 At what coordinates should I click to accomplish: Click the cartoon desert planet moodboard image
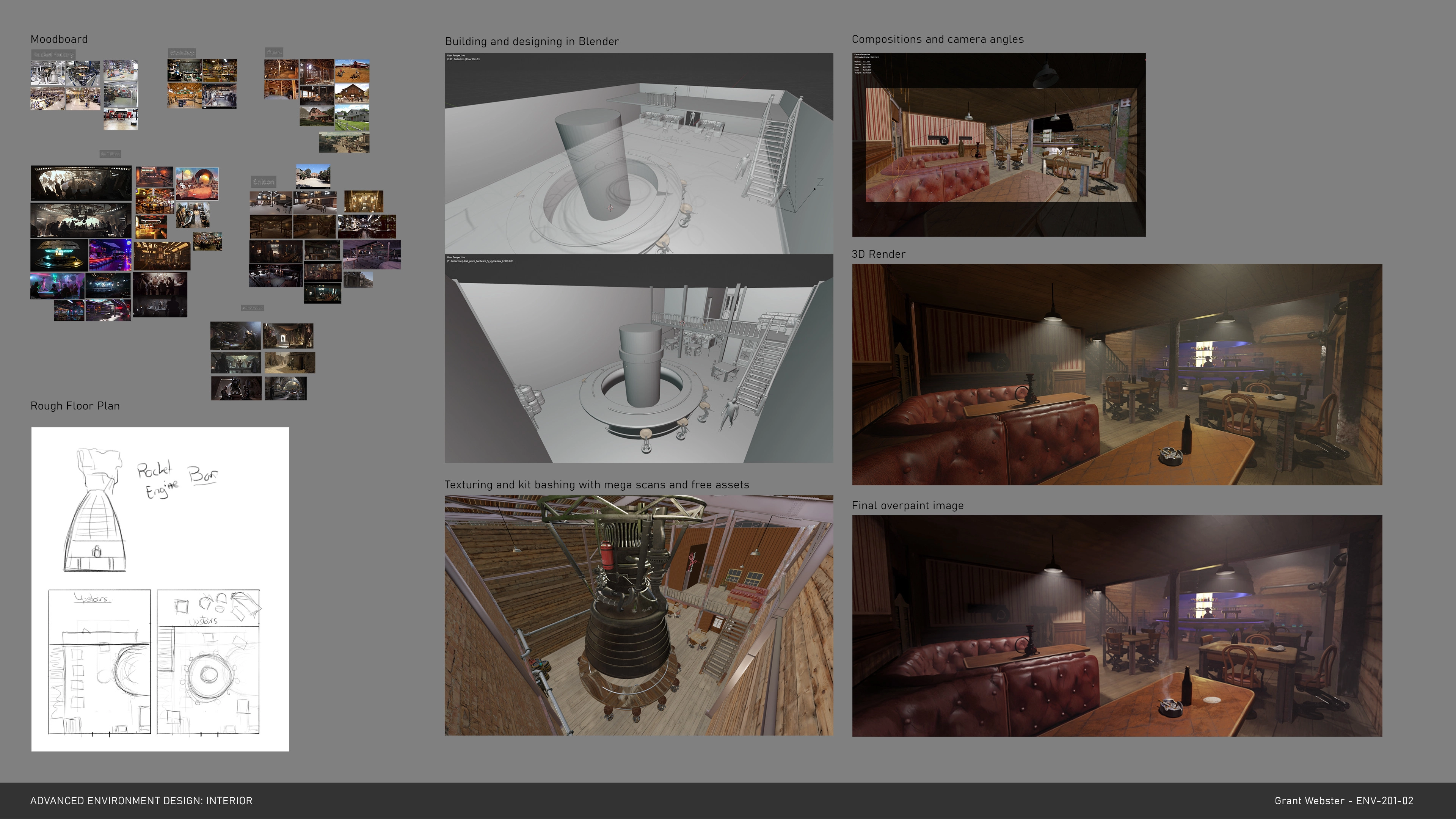pyautogui.click(x=197, y=183)
